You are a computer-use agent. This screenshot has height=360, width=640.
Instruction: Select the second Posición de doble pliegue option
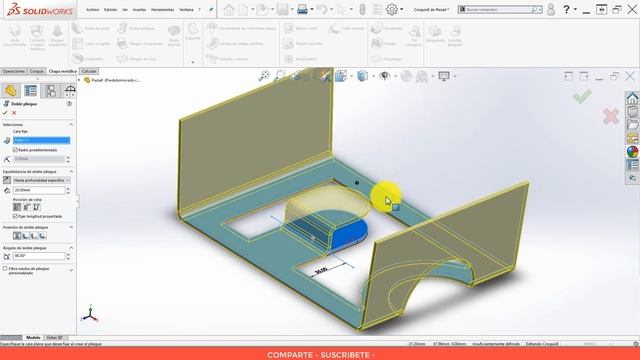(x=25, y=236)
